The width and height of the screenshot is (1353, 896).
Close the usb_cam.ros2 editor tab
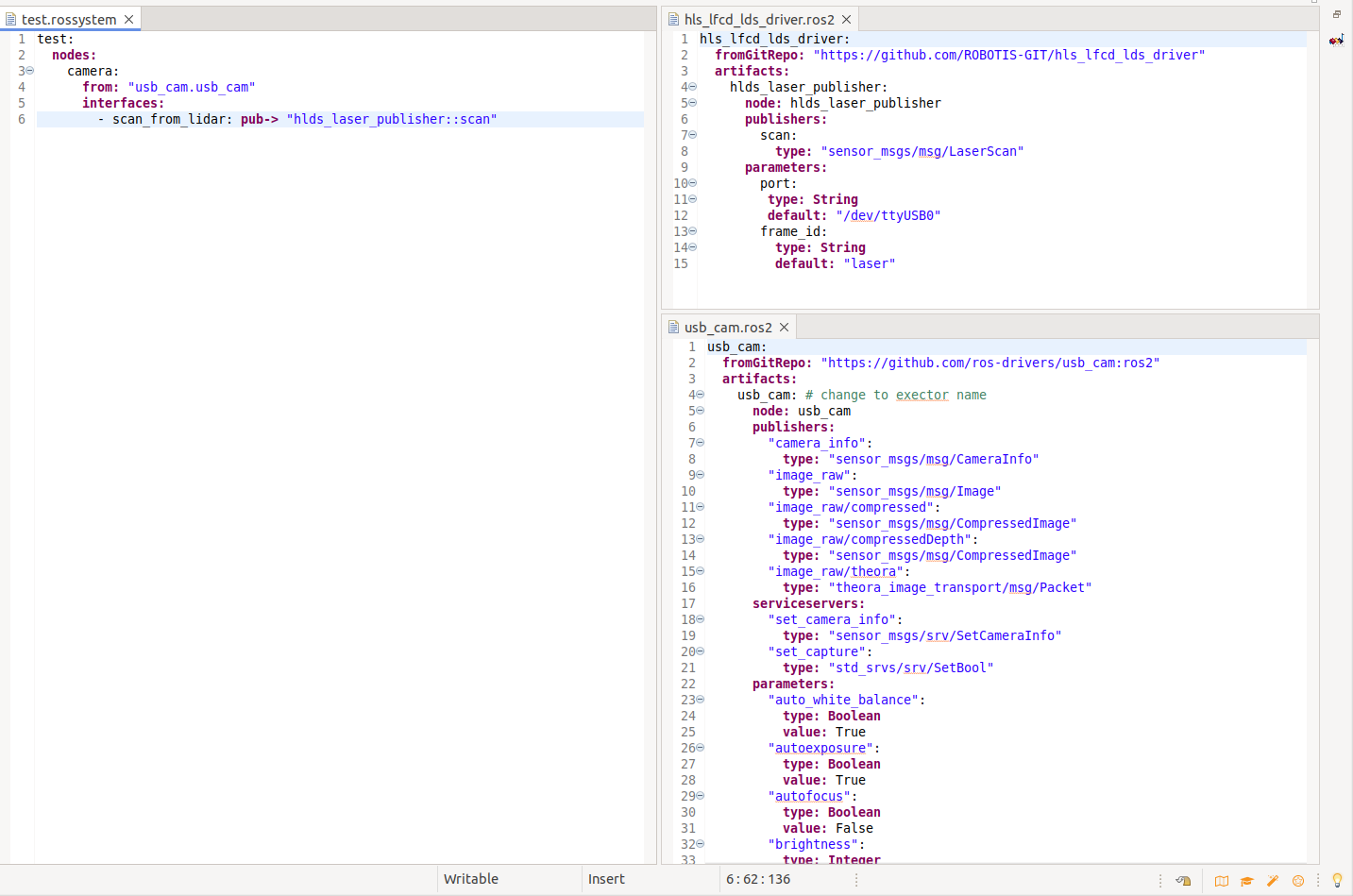(x=784, y=327)
